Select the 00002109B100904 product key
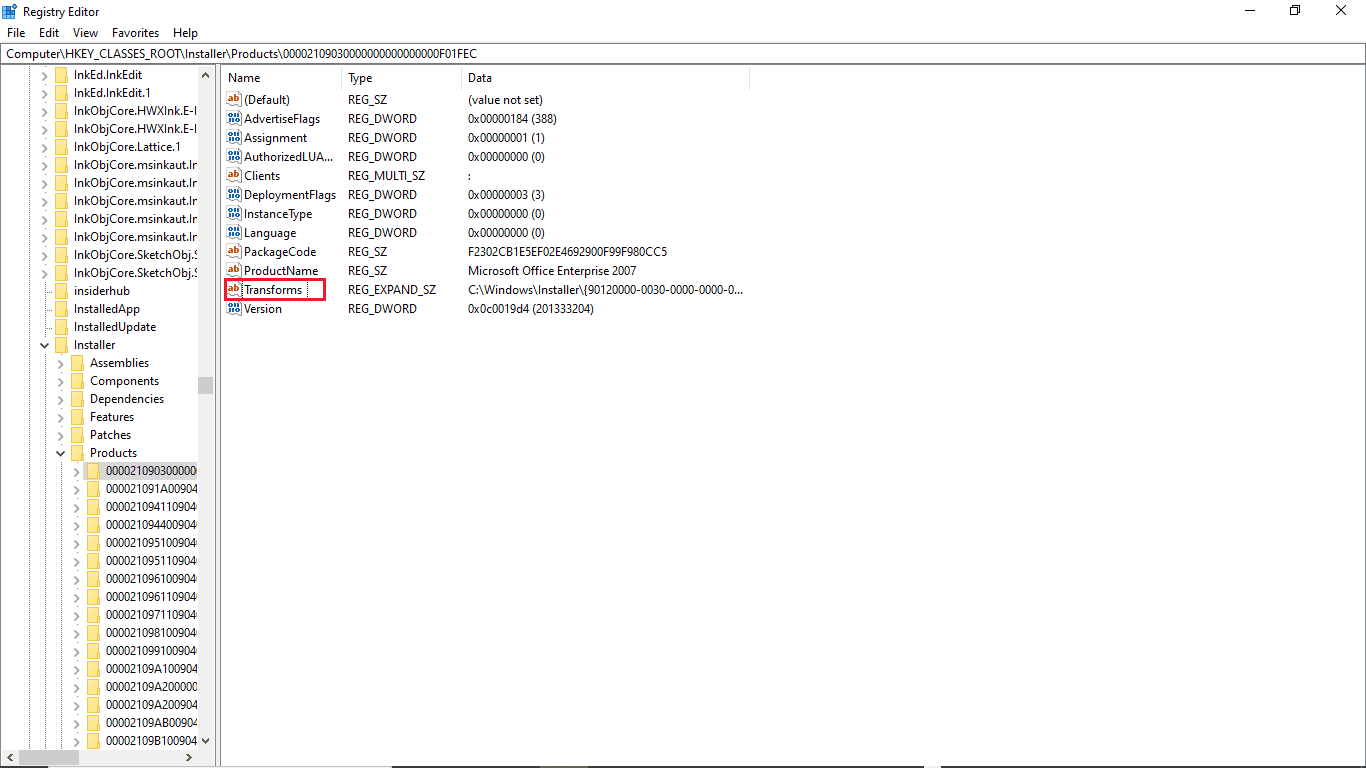Screen dimensions: 1366x768 tap(151, 741)
